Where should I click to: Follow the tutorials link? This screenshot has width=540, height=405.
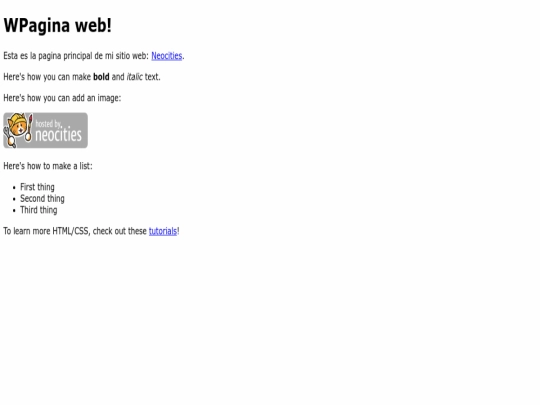(163, 231)
